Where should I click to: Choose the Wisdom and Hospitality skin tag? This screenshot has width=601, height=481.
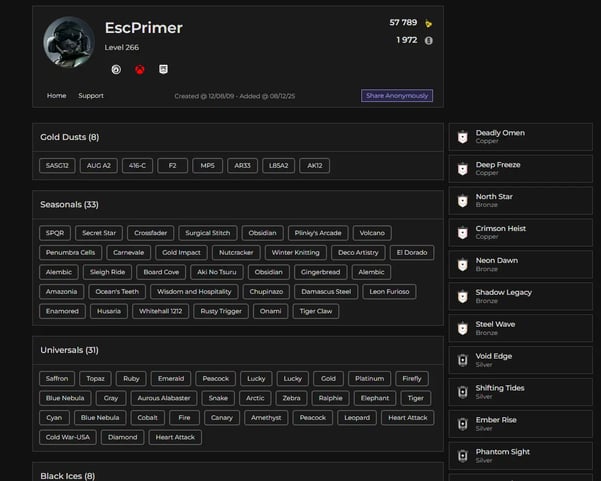pos(193,292)
